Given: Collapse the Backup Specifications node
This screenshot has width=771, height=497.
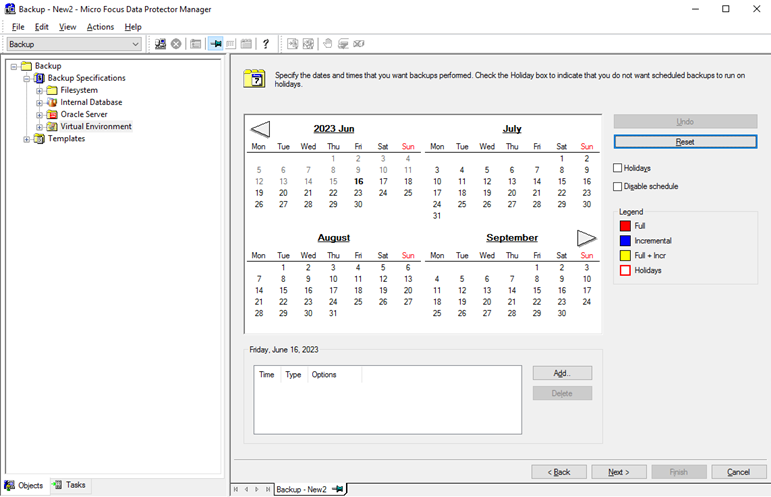Looking at the screenshot, I should (27, 79).
